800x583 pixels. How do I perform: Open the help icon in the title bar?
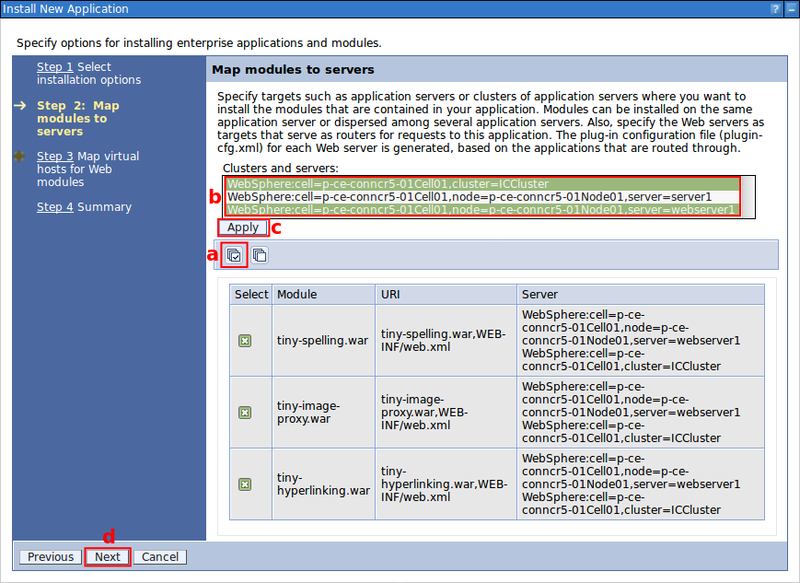pyautogui.click(x=777, y=8)
